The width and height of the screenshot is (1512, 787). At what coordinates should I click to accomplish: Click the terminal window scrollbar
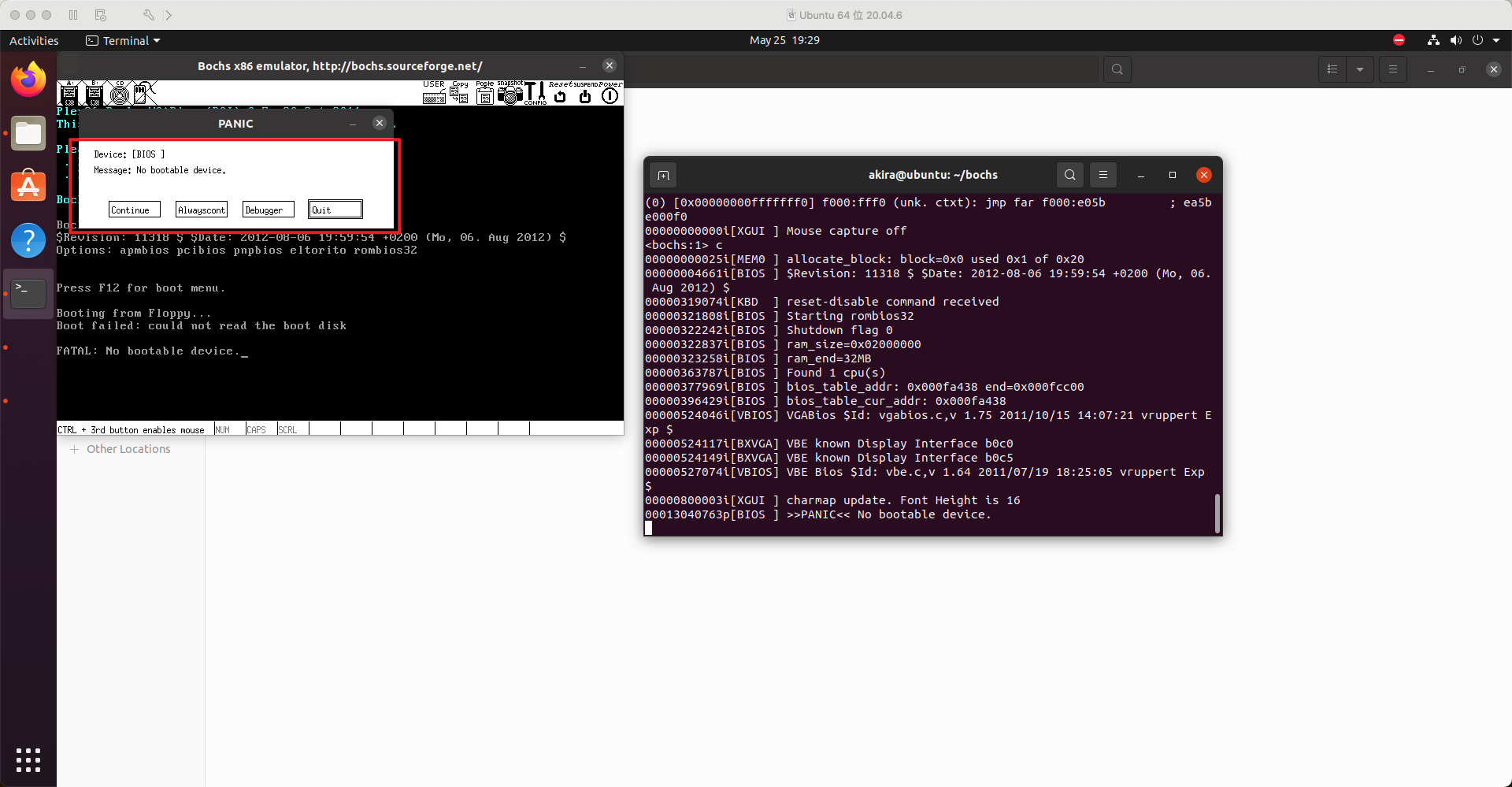click(x=1217, y=514)
